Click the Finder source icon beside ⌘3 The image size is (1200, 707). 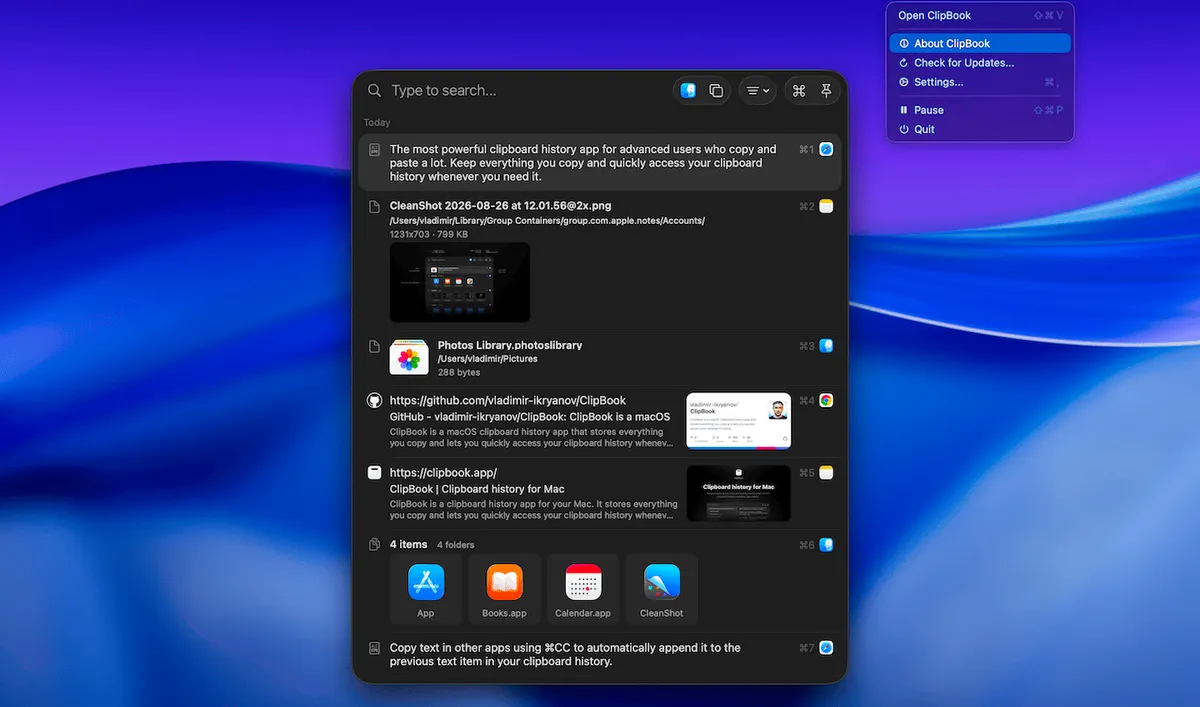tap(826, 346)
